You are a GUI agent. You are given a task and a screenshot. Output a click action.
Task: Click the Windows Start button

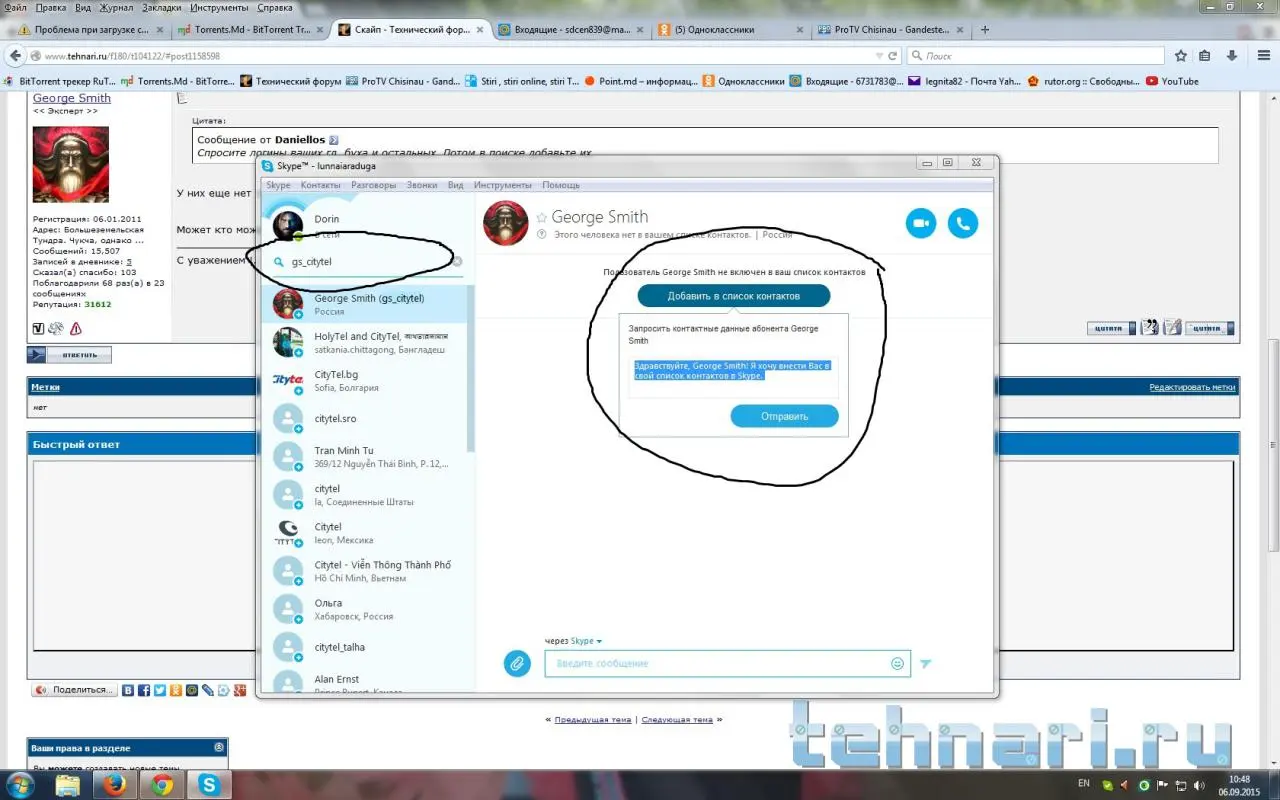point(20,785)
